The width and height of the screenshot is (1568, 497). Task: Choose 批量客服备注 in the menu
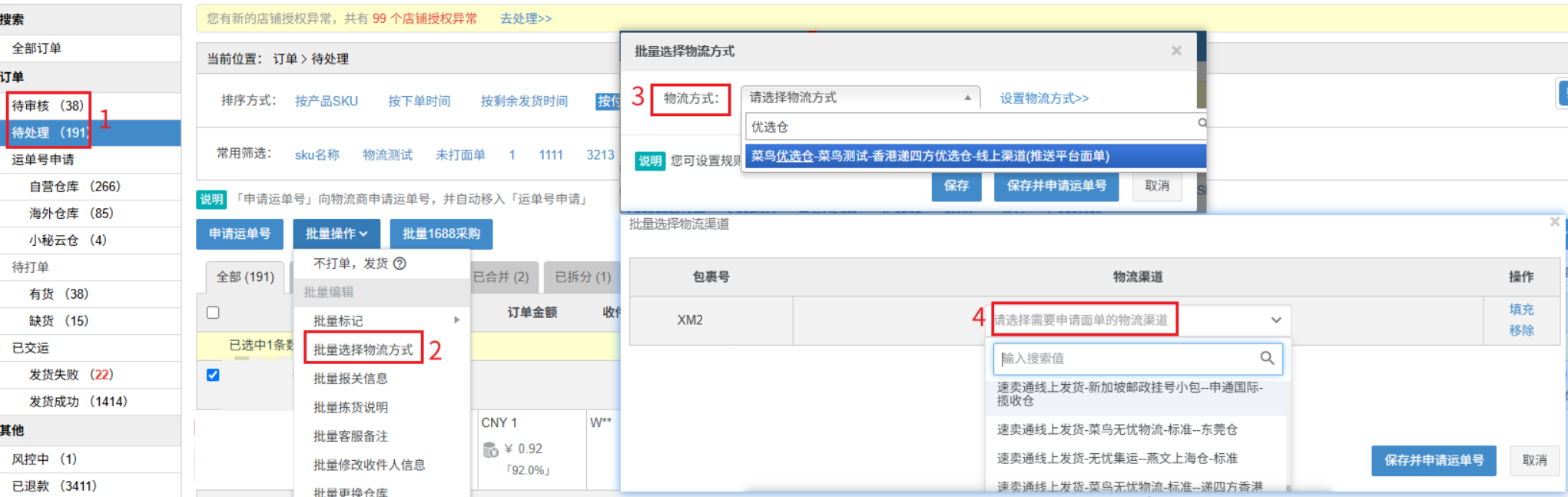tap(350, 436)
